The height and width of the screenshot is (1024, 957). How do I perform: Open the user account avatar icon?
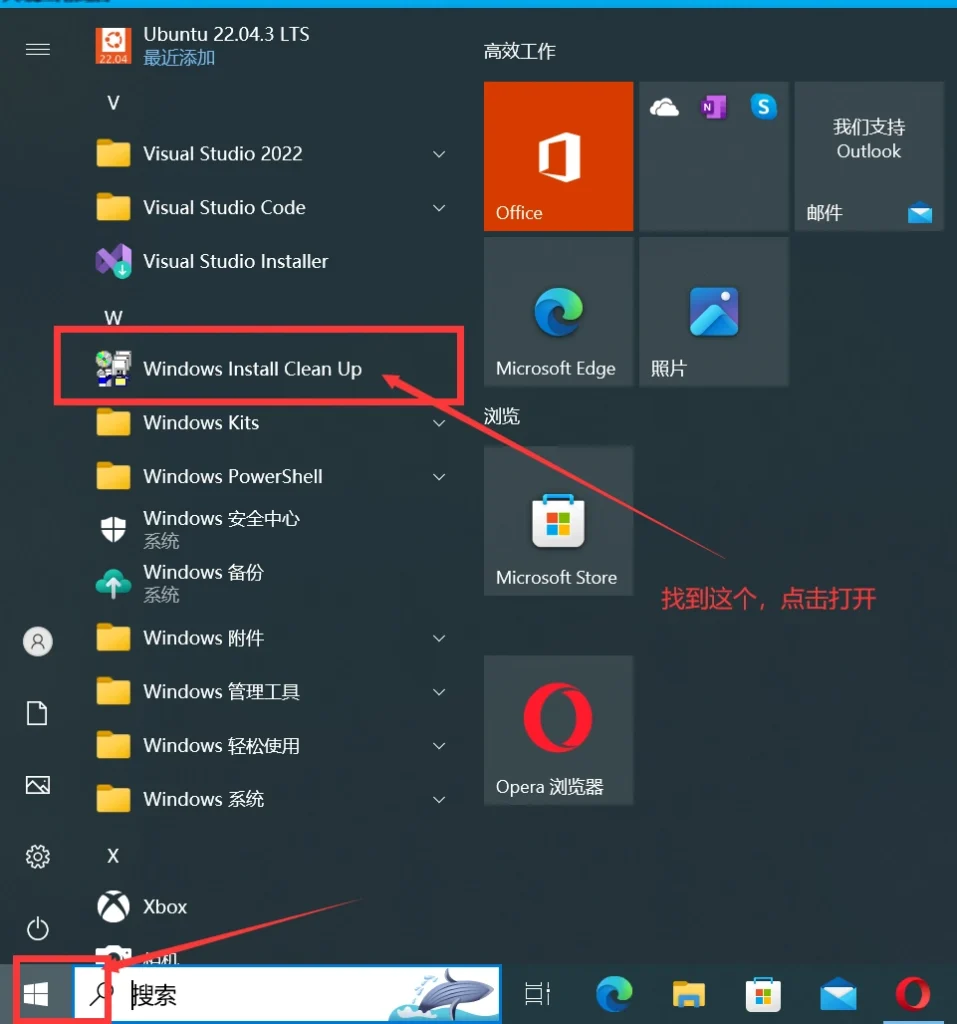pyautogui.click(x=38, y=642)
